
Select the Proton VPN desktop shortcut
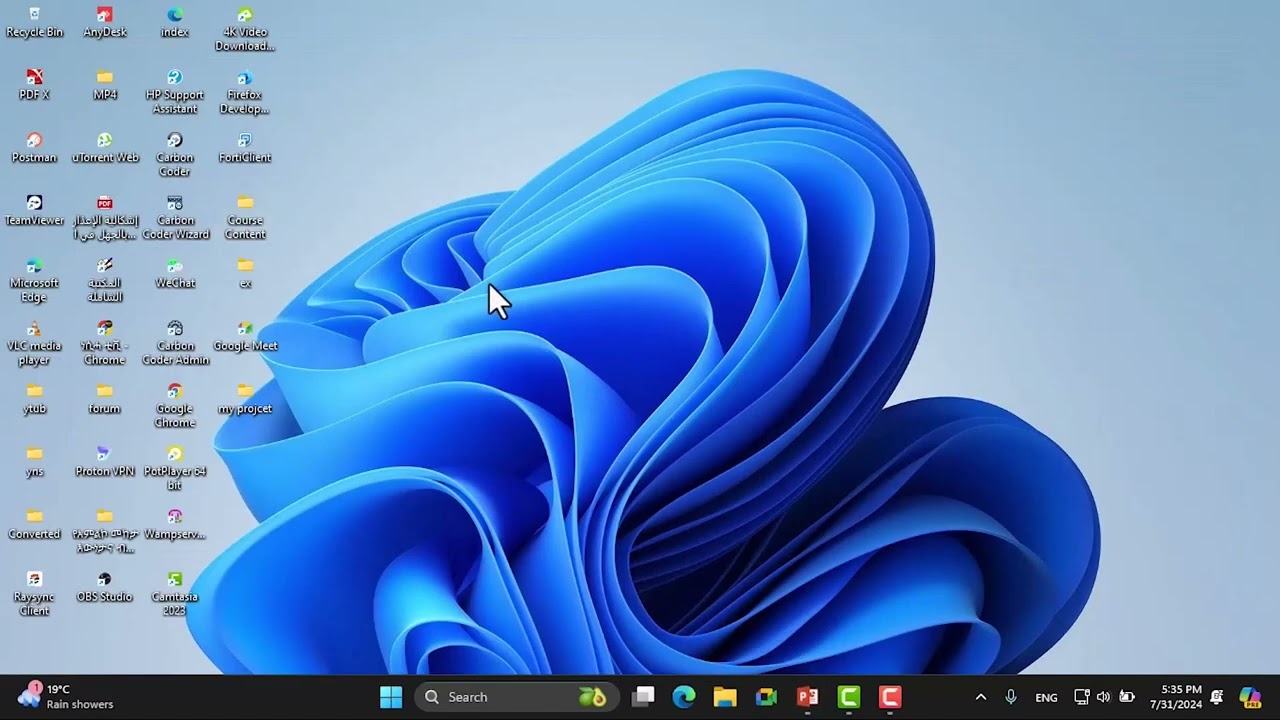click(105, 464)
